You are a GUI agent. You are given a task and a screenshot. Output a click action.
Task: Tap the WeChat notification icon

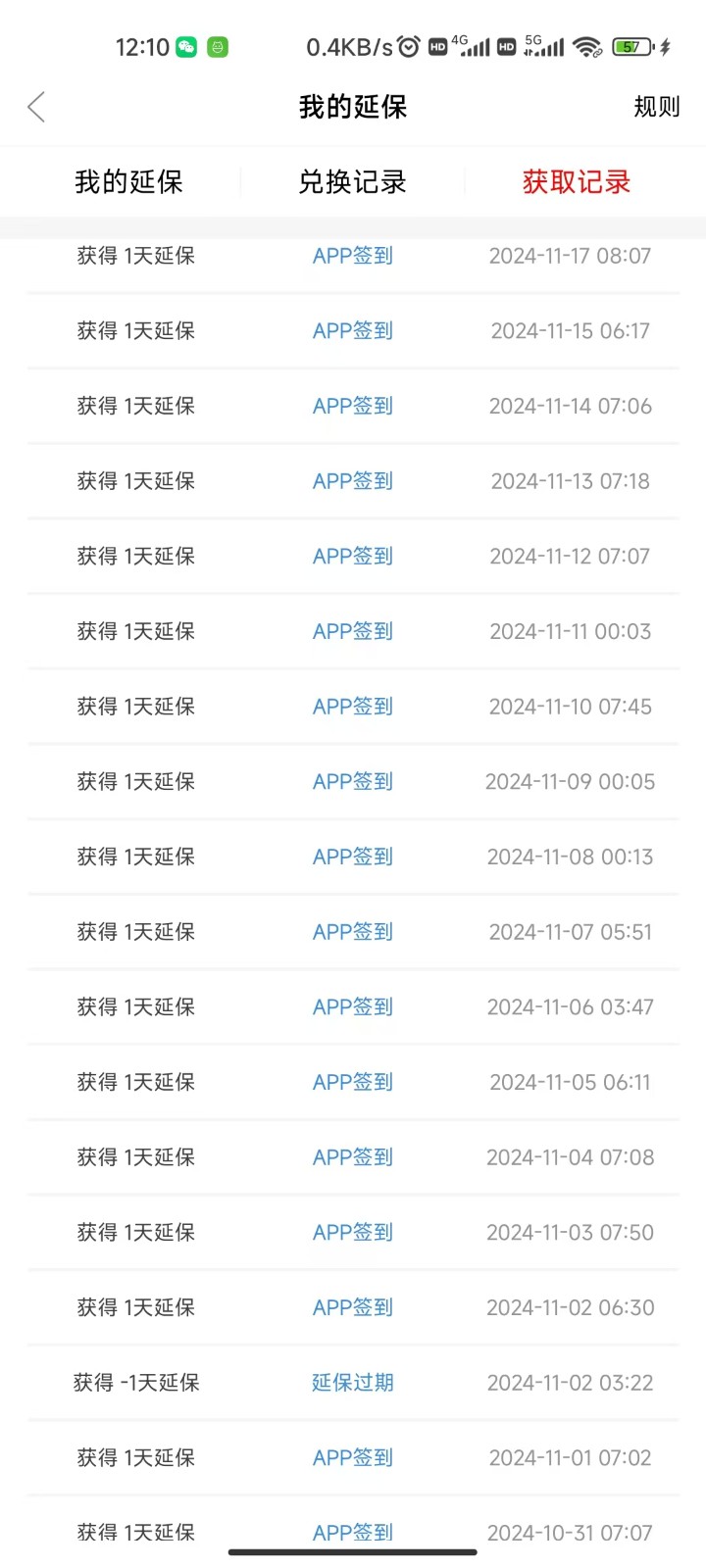[x=186, y=47]
